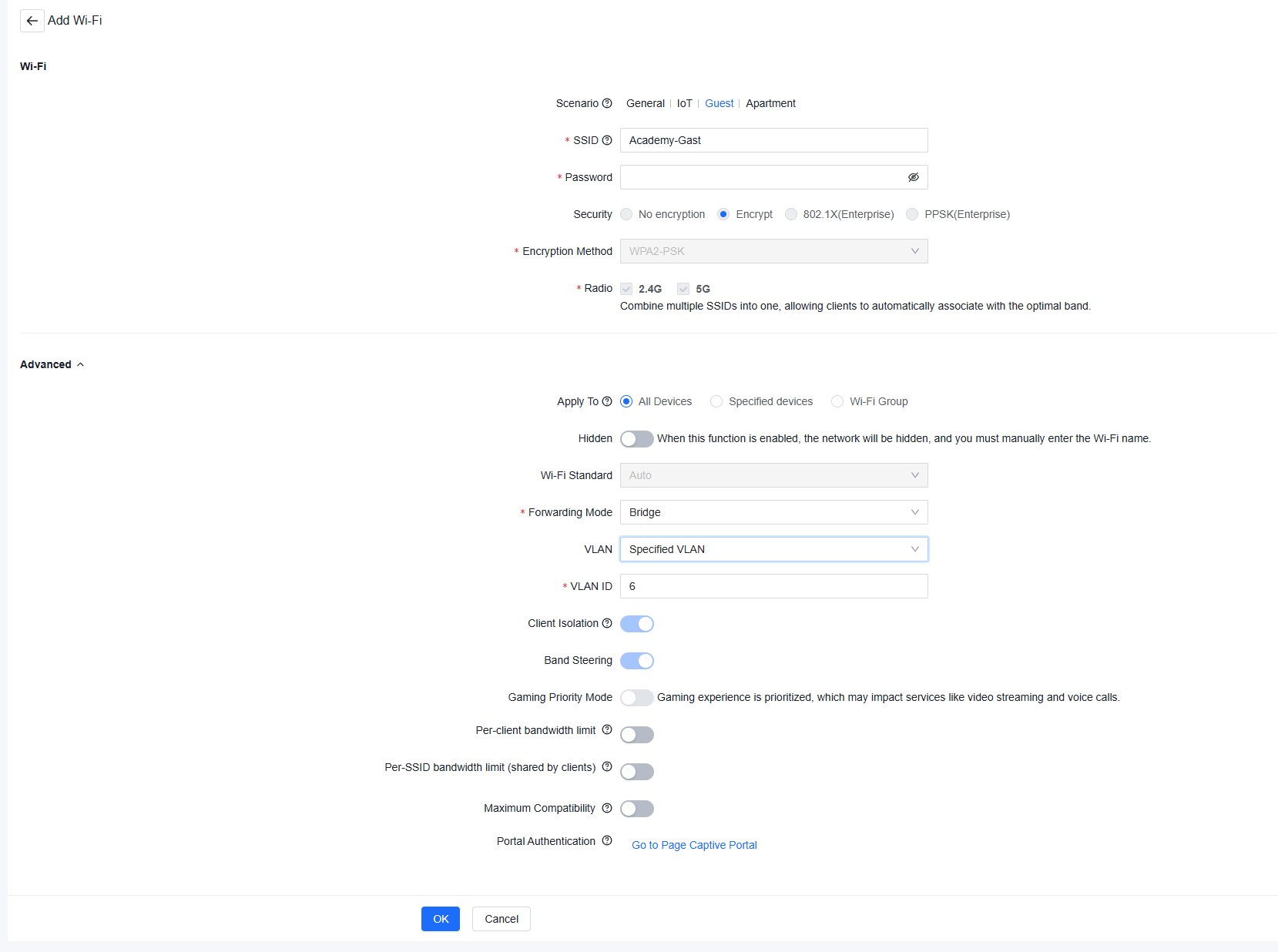Open Client Isolation help icon
The image size is (1278, 952).
coord(607,623)
